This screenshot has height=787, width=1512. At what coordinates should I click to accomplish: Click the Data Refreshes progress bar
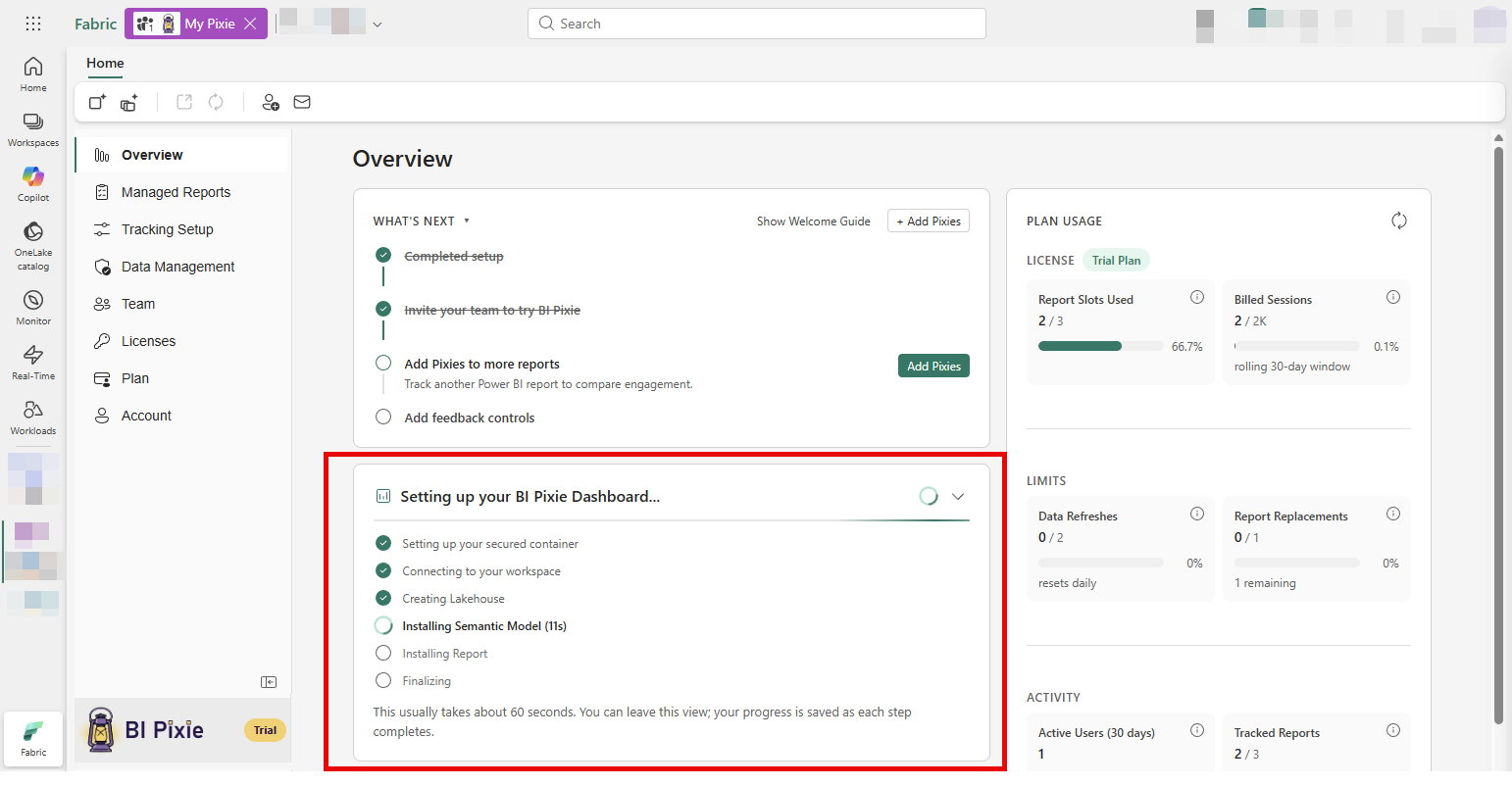[1100, 563]
